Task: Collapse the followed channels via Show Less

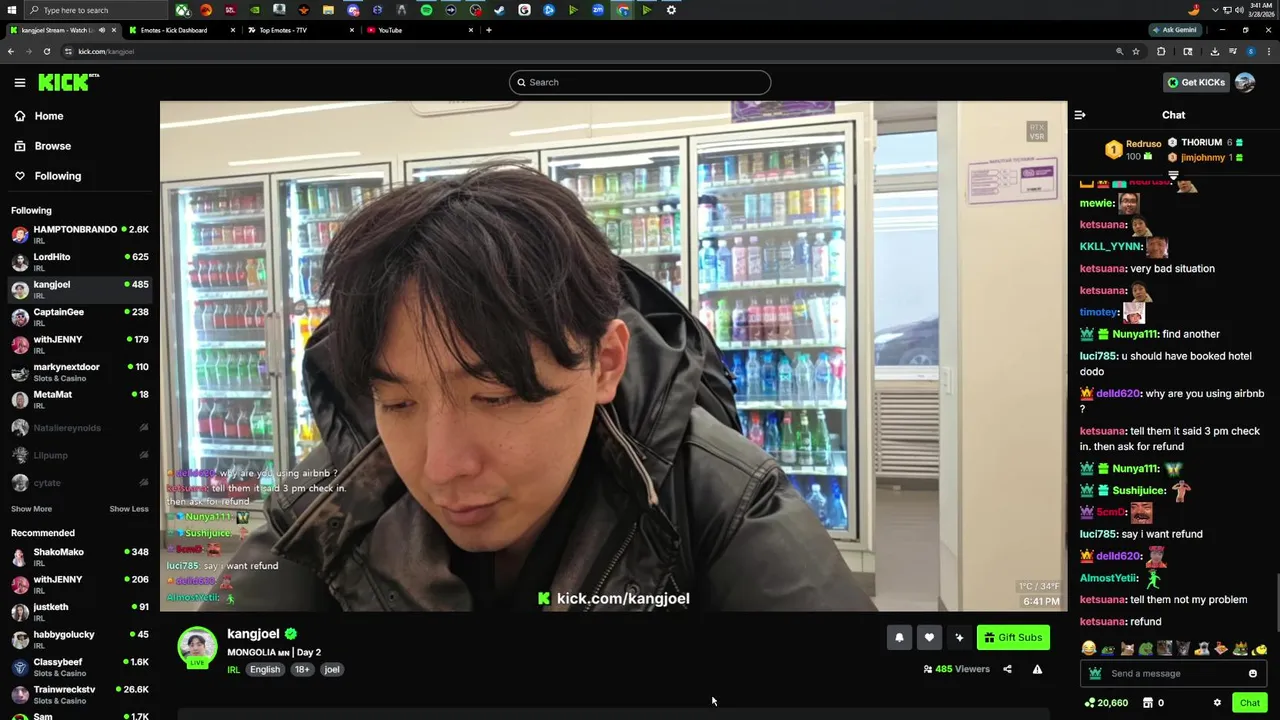Action: coord(128,509)
